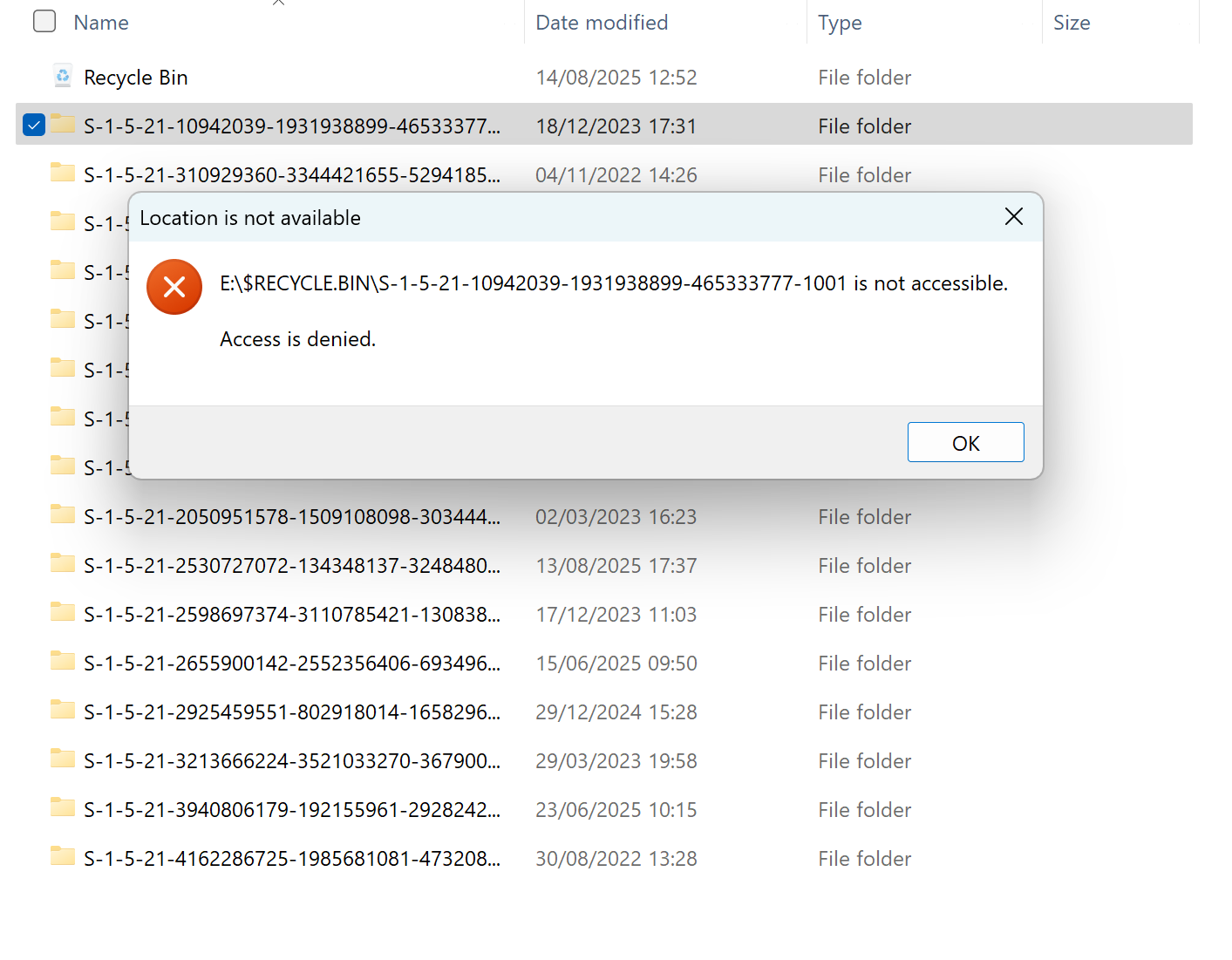Click date 14/08/2025 12:52
Viewport: 1232px width, 960px height.
616,78
